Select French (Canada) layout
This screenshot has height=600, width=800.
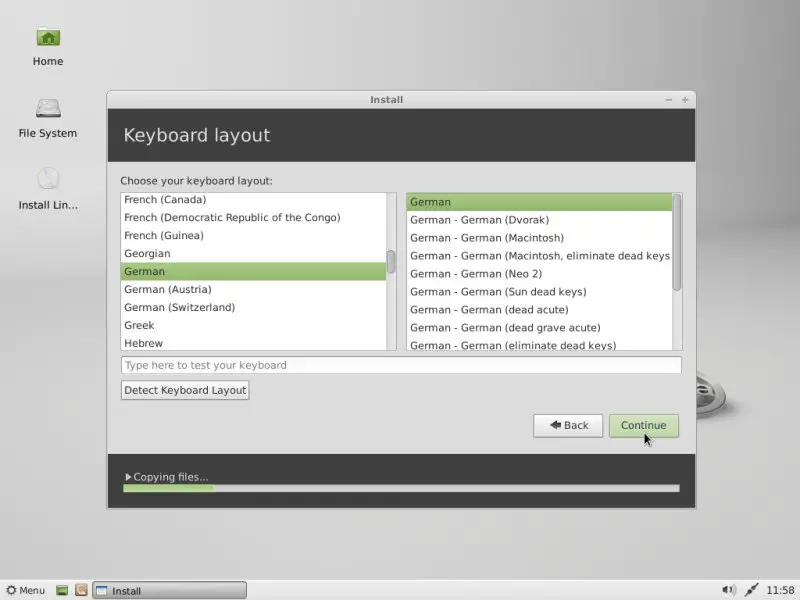tap(254, 199)
